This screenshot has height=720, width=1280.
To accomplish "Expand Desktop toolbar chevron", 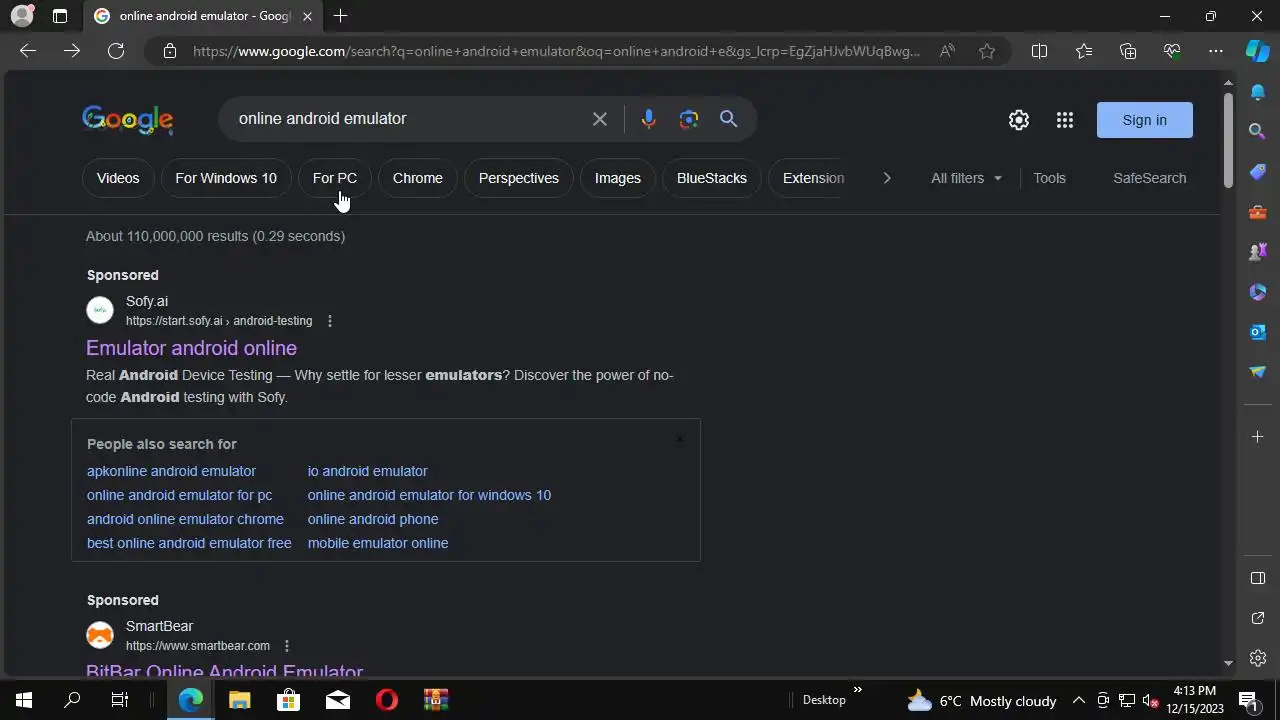I will tap(857, 690).
